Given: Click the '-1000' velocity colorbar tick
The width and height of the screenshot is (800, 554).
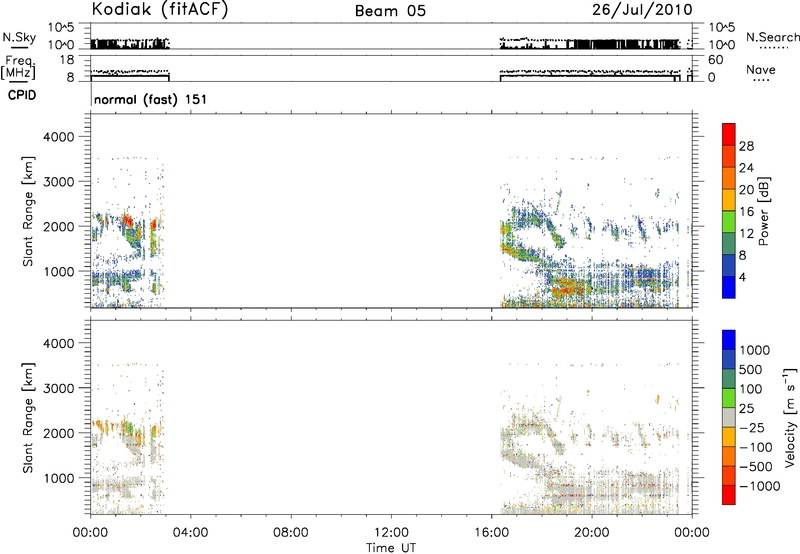Looking at the screenshot, I should (x=759, y=486).
